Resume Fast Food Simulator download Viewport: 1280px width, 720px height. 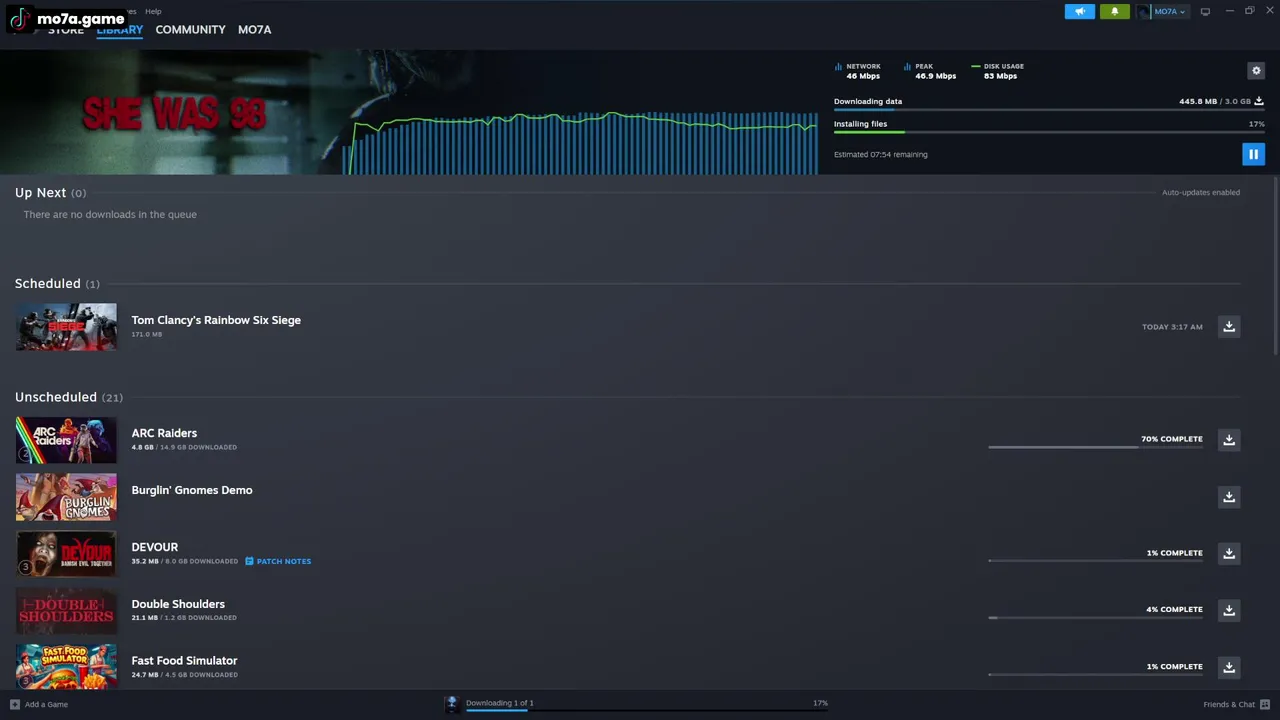click(1229, 666)
